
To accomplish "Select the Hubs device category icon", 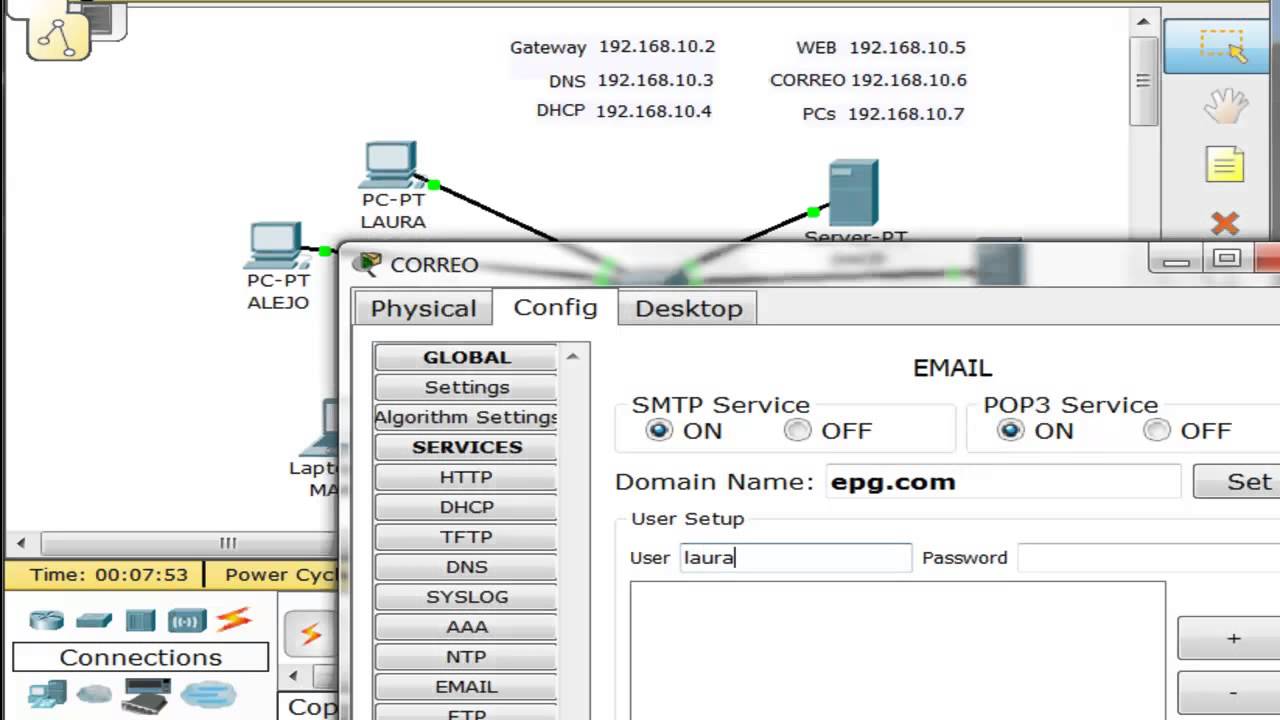I will [x=140, y=621].
